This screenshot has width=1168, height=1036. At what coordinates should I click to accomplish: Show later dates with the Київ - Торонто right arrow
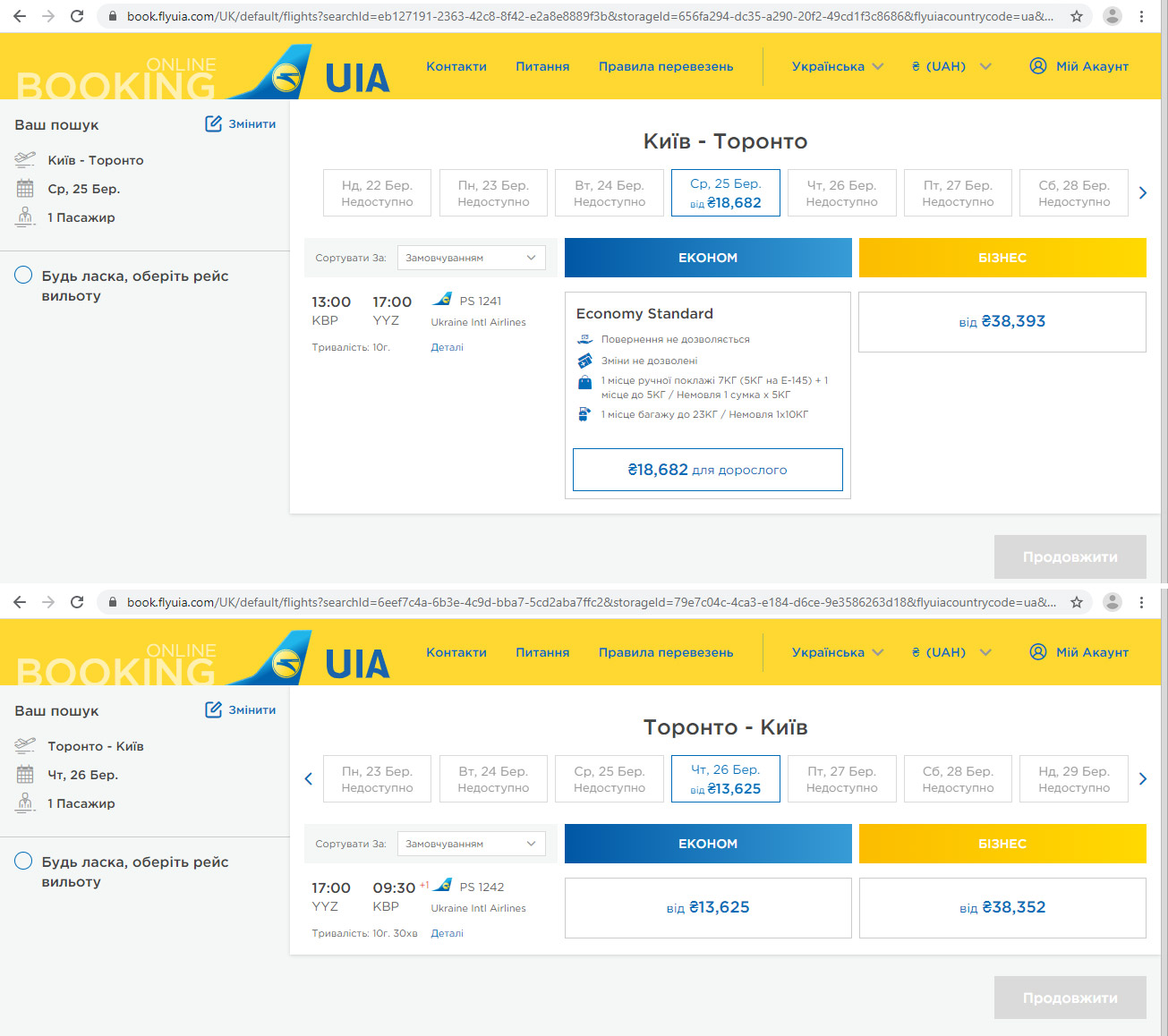pyautogui.click(x=1143, y=192)
